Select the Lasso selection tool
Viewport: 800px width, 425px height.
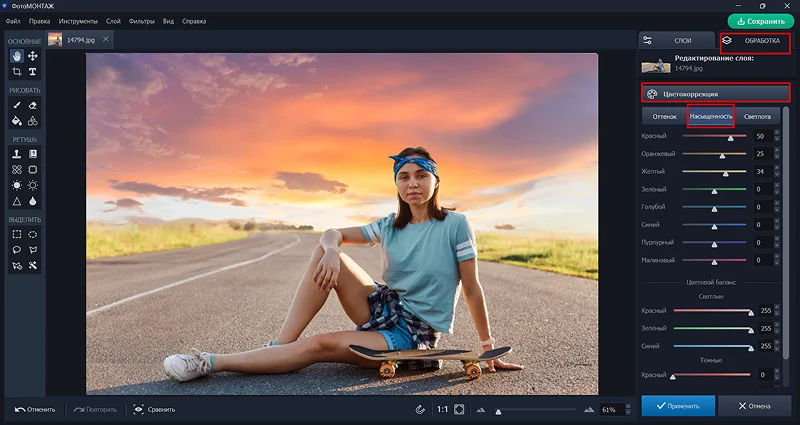tap(17, 250)
